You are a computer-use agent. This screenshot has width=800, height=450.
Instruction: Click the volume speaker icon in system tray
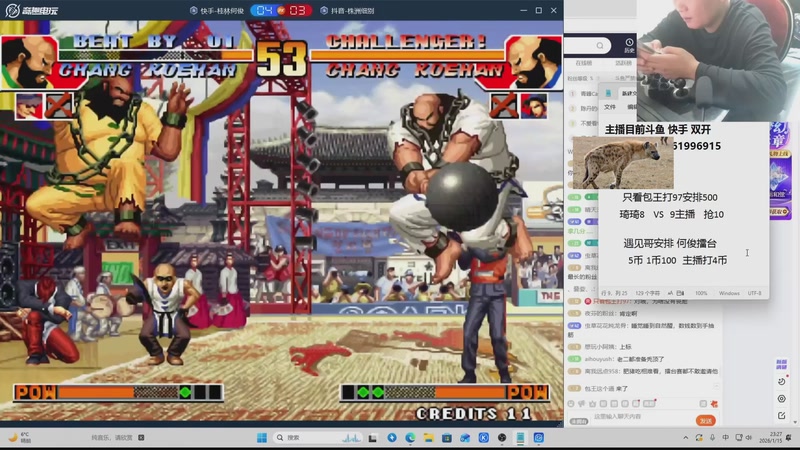coord(749,438)
